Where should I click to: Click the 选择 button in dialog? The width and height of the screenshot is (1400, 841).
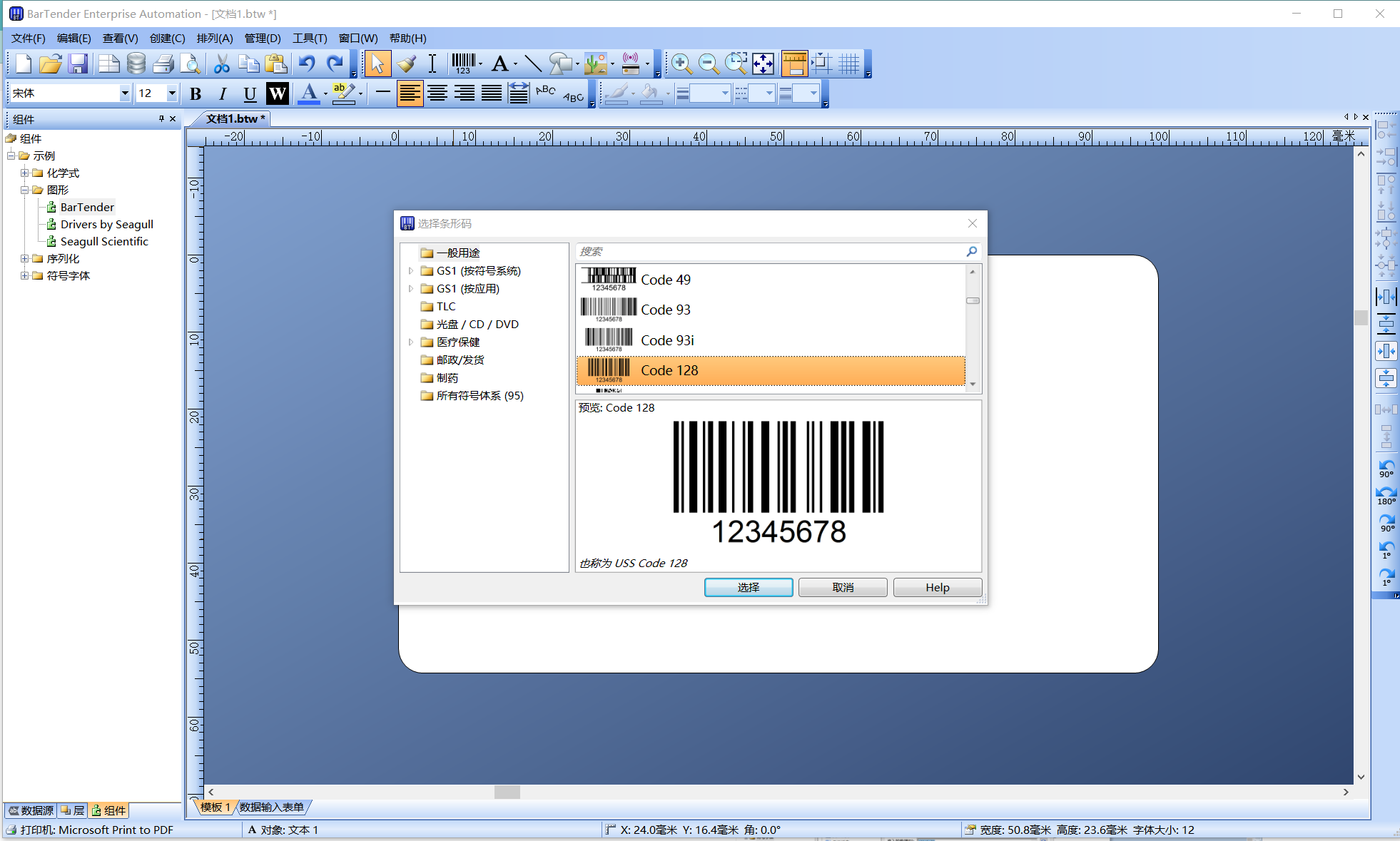[x=748, y=587]
